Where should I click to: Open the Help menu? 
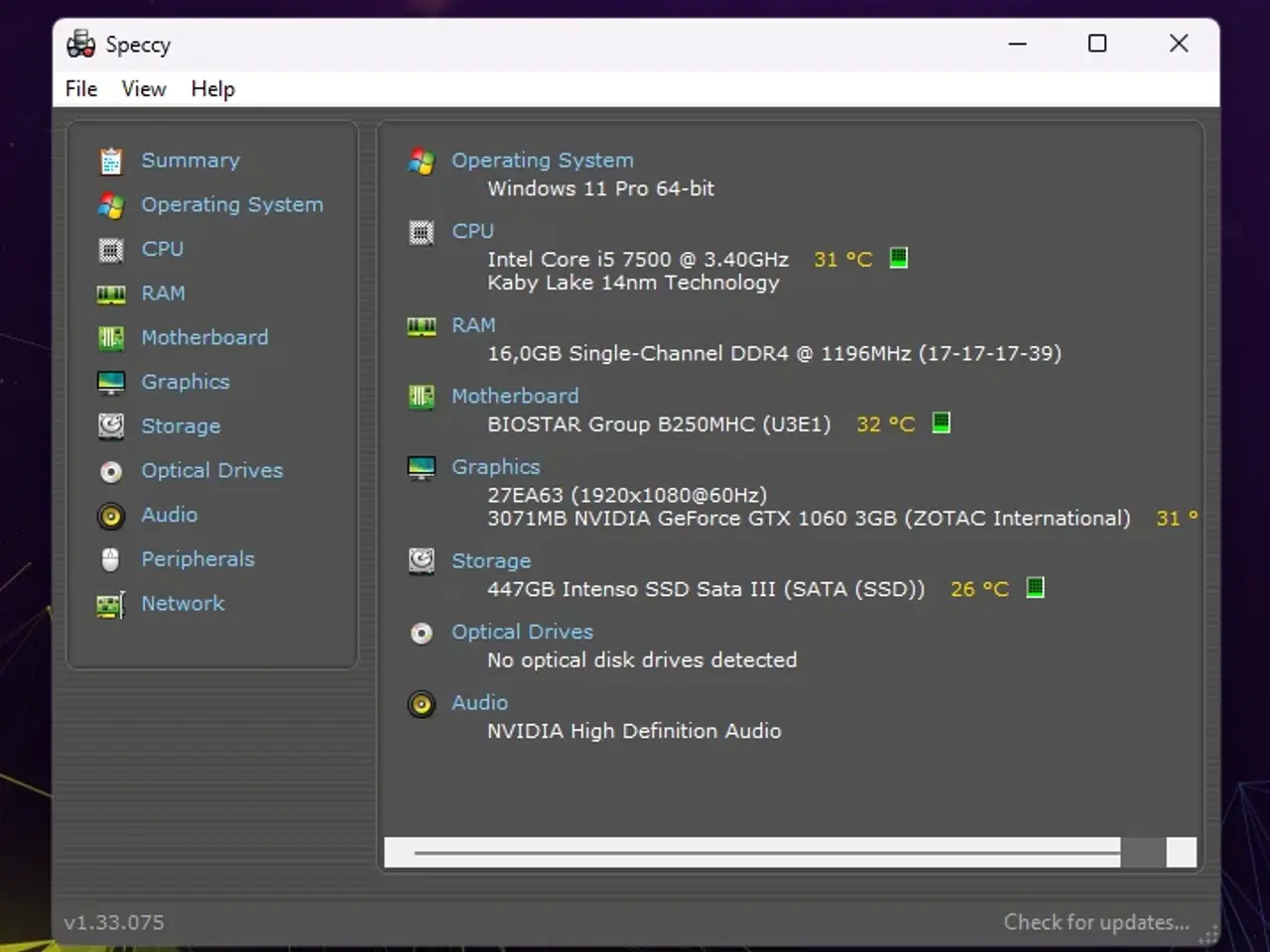213,88
